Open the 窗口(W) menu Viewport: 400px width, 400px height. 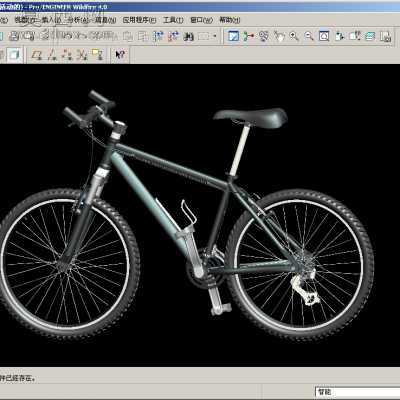click(x=201, y=20)
